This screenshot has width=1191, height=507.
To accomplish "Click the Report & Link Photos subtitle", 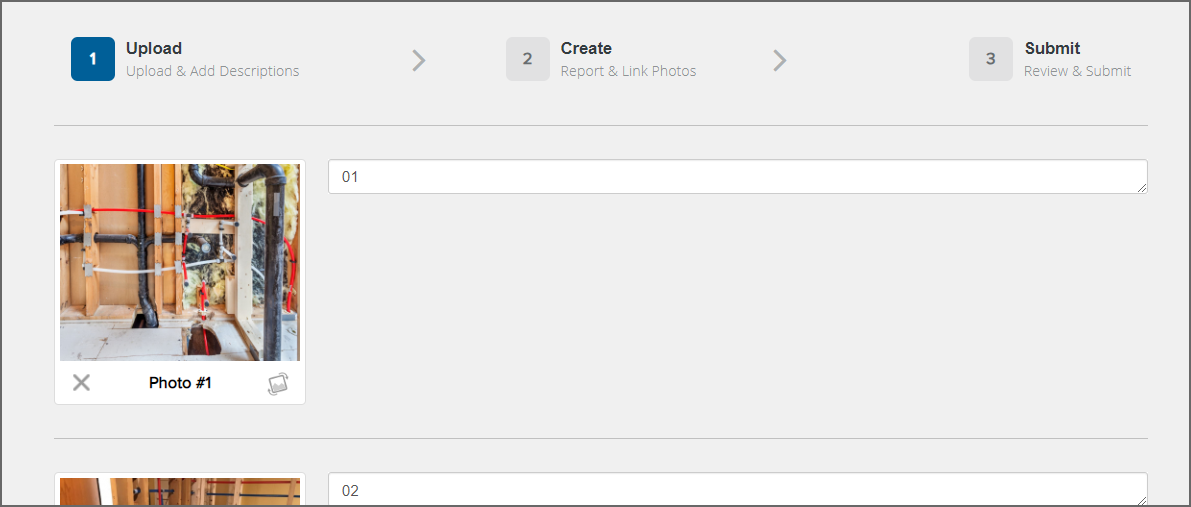I will point(628,71).
